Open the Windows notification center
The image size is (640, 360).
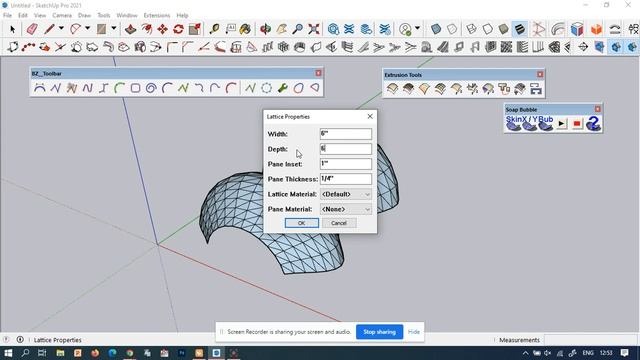[x=624, y=353]
